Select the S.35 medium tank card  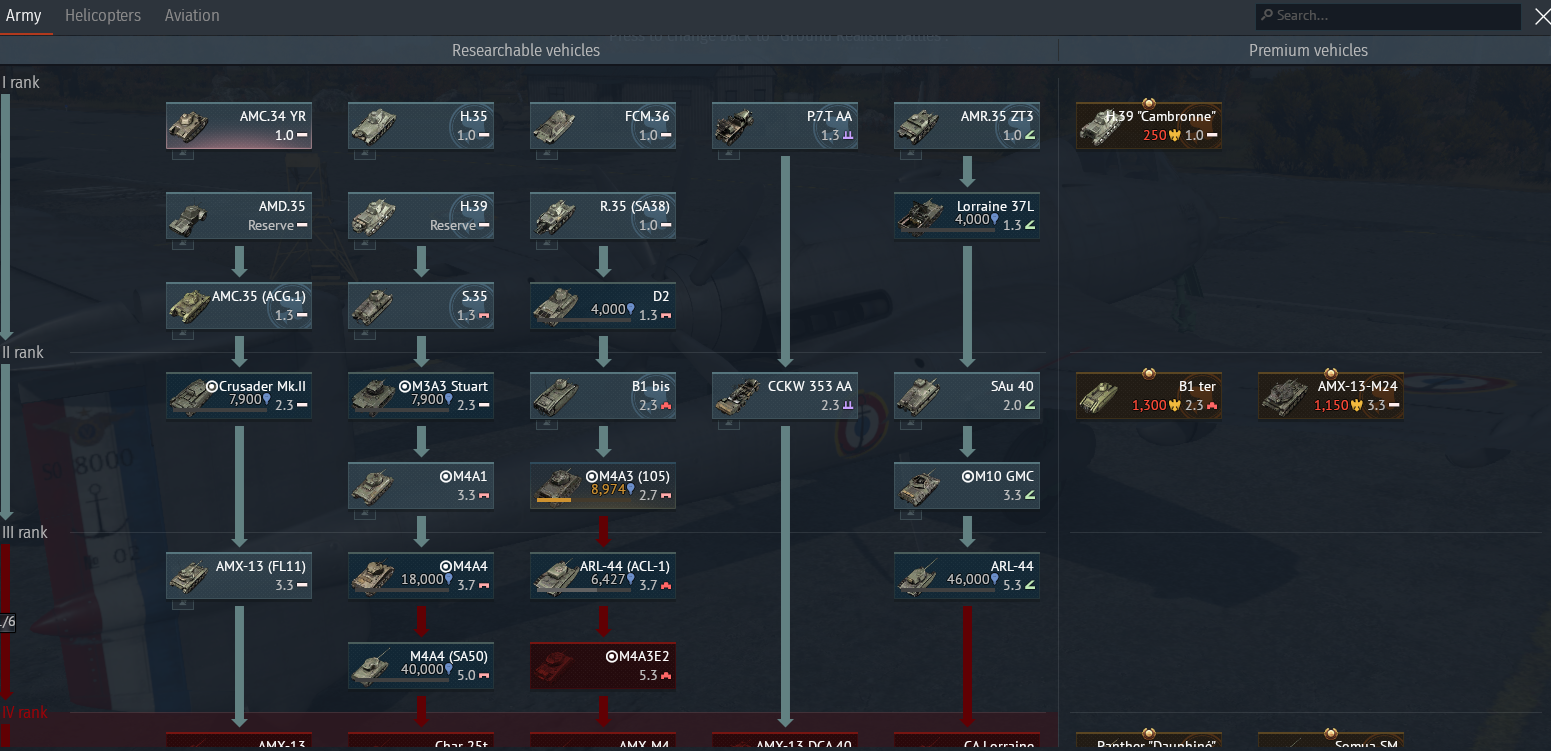click(421, 306)
